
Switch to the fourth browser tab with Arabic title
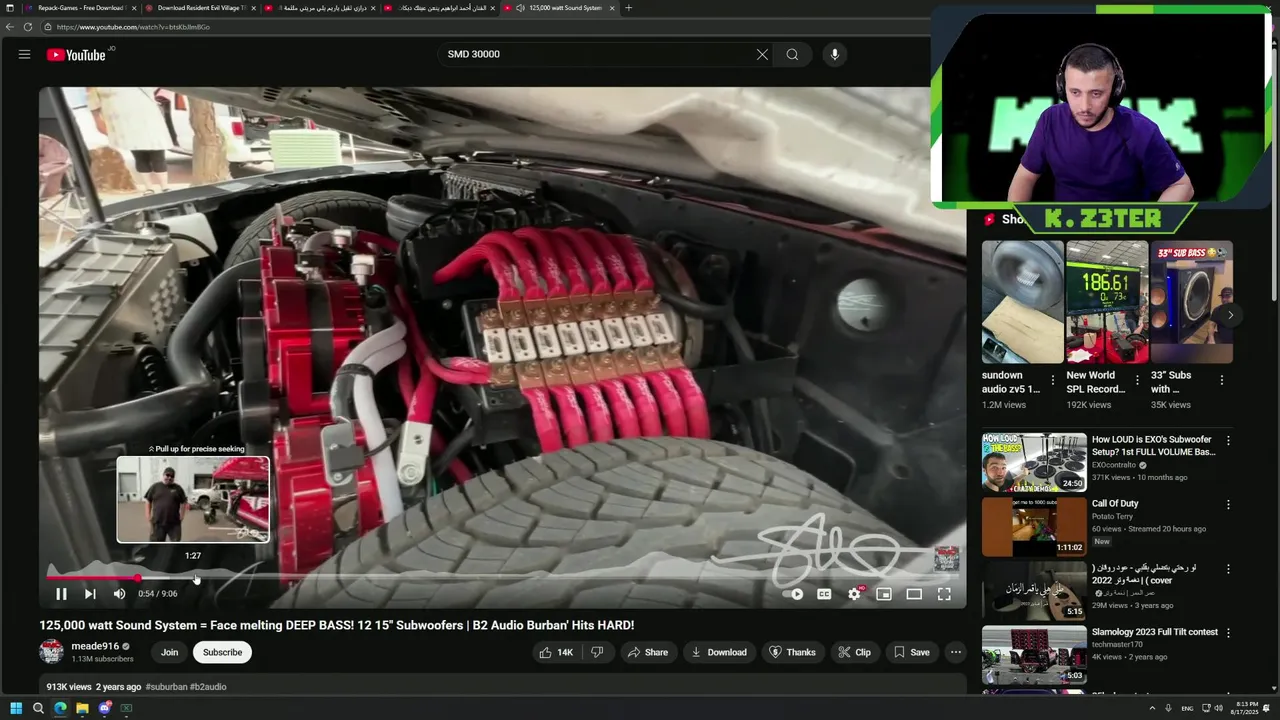[x=442, y=8]
